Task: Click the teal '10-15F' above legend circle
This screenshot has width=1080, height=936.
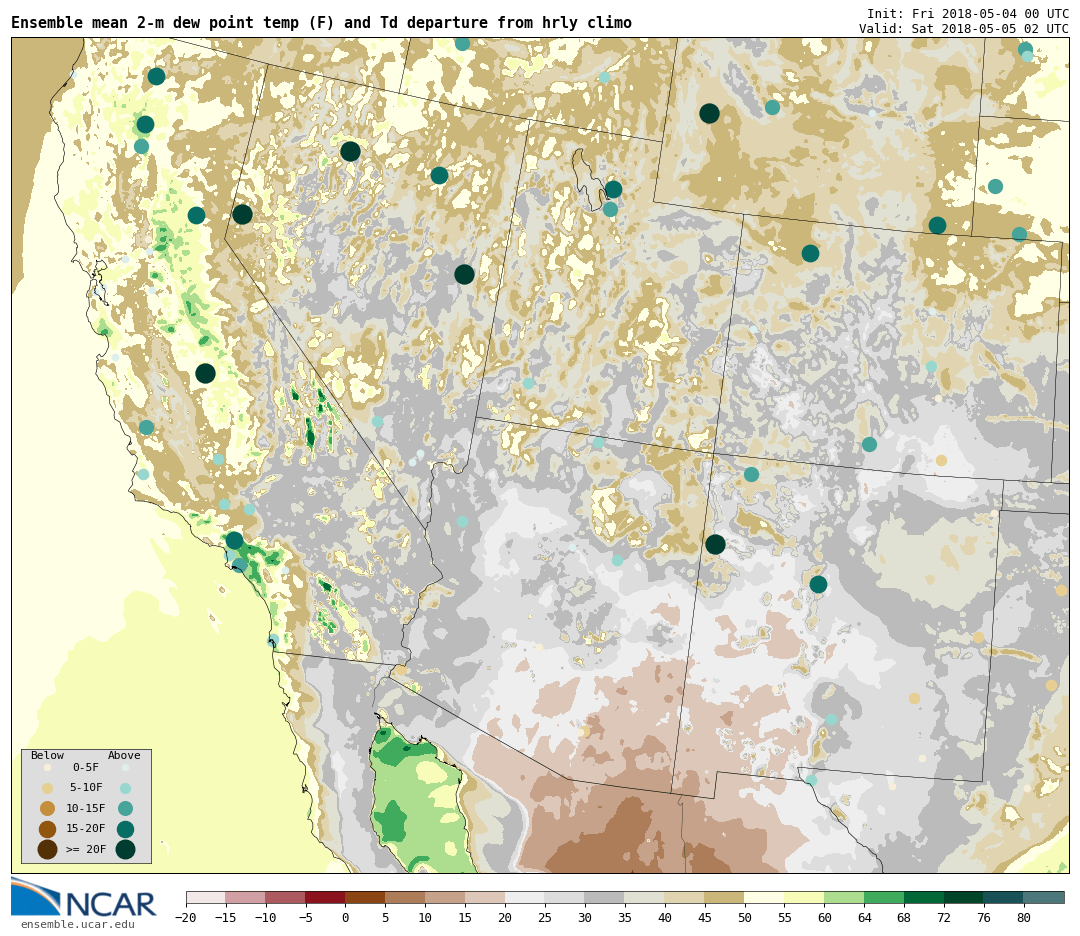Action: [x=125, y=808]
